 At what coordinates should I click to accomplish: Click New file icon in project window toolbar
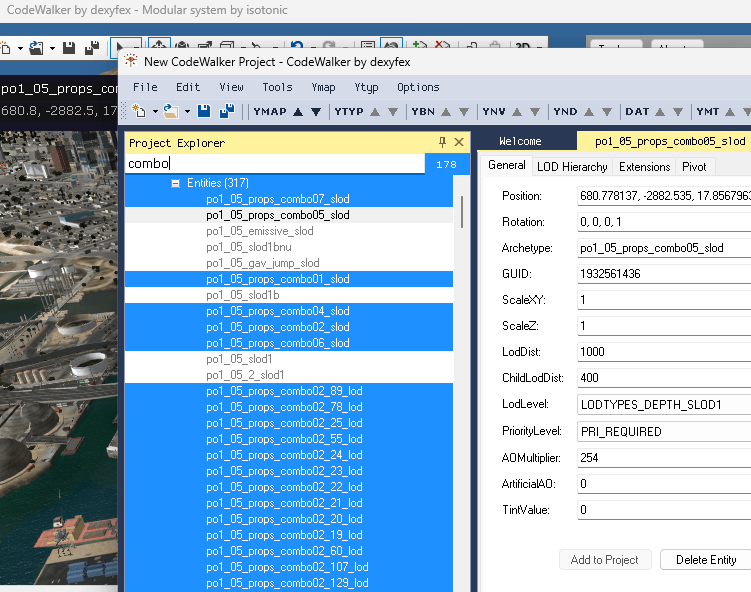[139, 111]
